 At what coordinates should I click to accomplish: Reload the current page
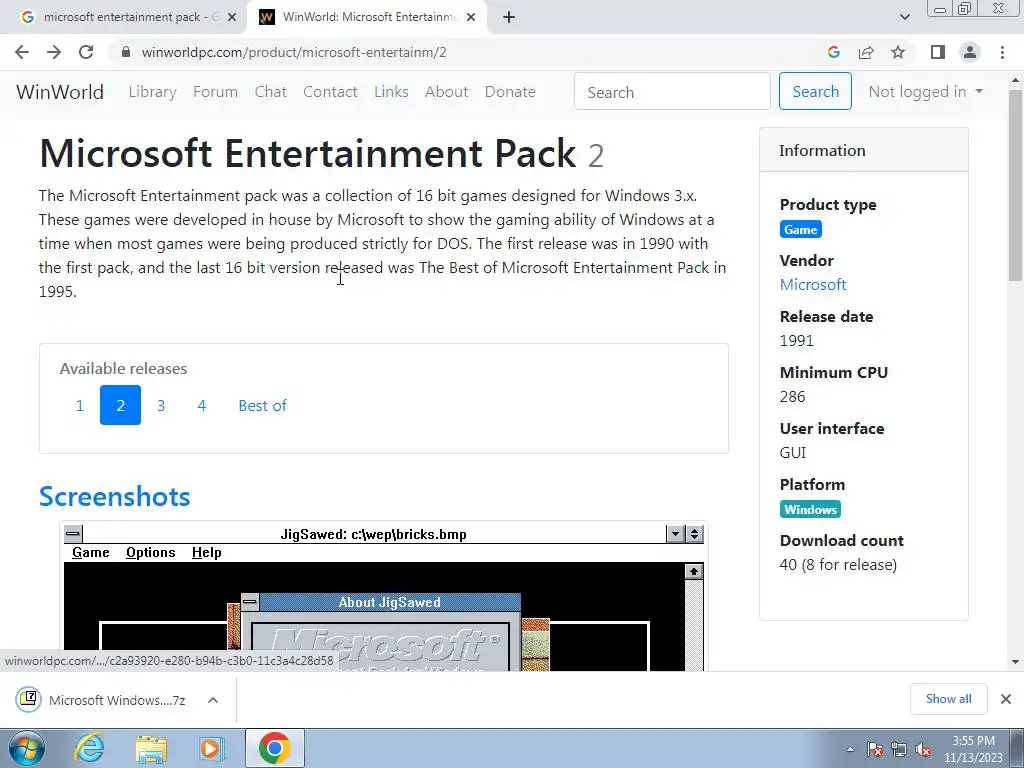[86, 52]
